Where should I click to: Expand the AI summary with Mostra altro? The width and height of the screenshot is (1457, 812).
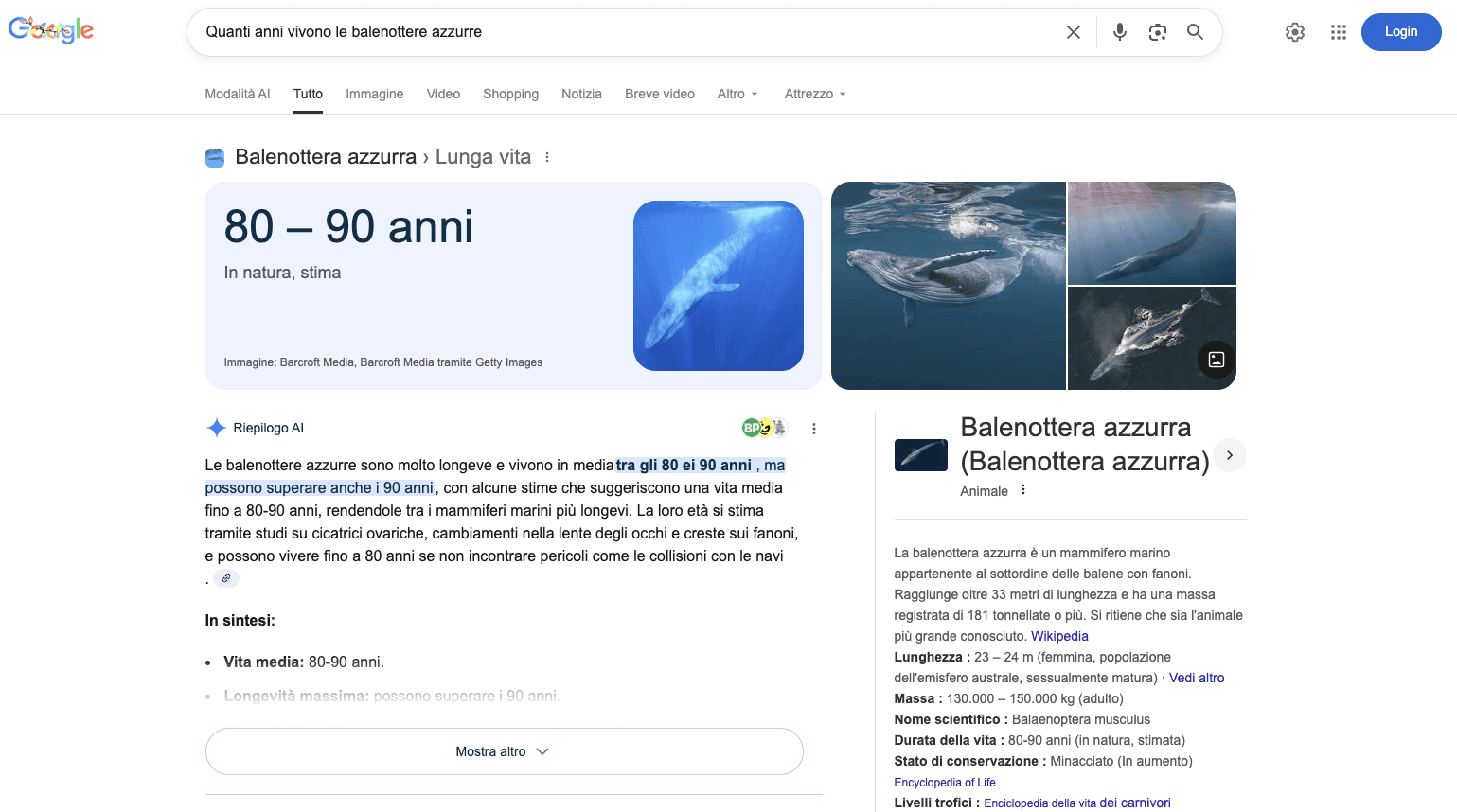point(504,750)
